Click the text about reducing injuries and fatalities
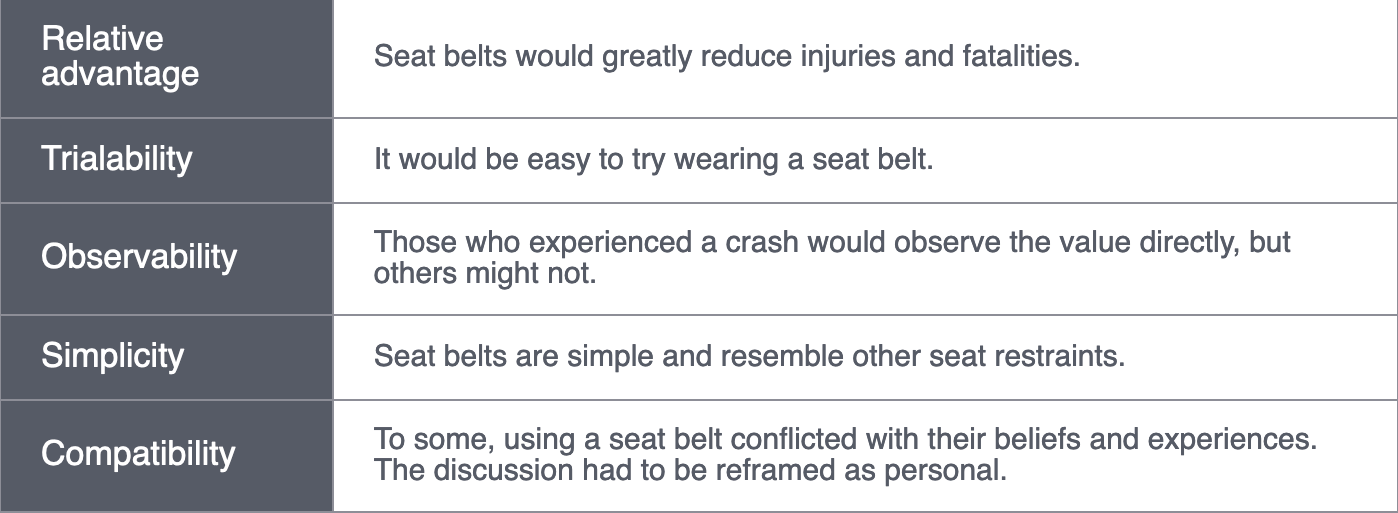This screenshot has width=1398, height=513. [x=727, y=56]
